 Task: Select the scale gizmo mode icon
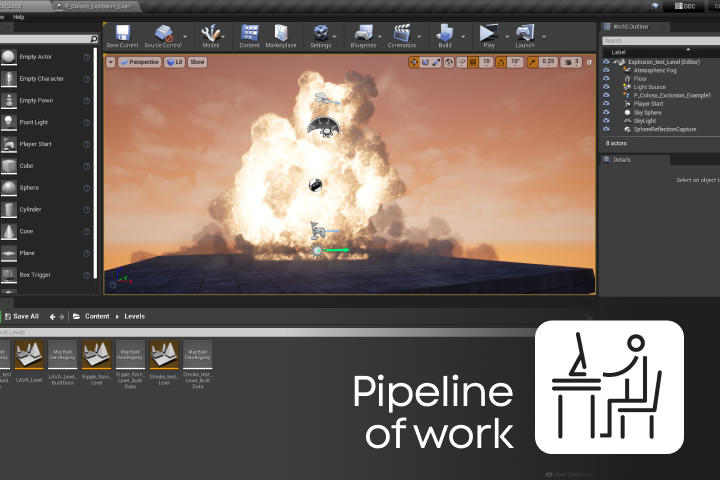[x=436, y=62]
